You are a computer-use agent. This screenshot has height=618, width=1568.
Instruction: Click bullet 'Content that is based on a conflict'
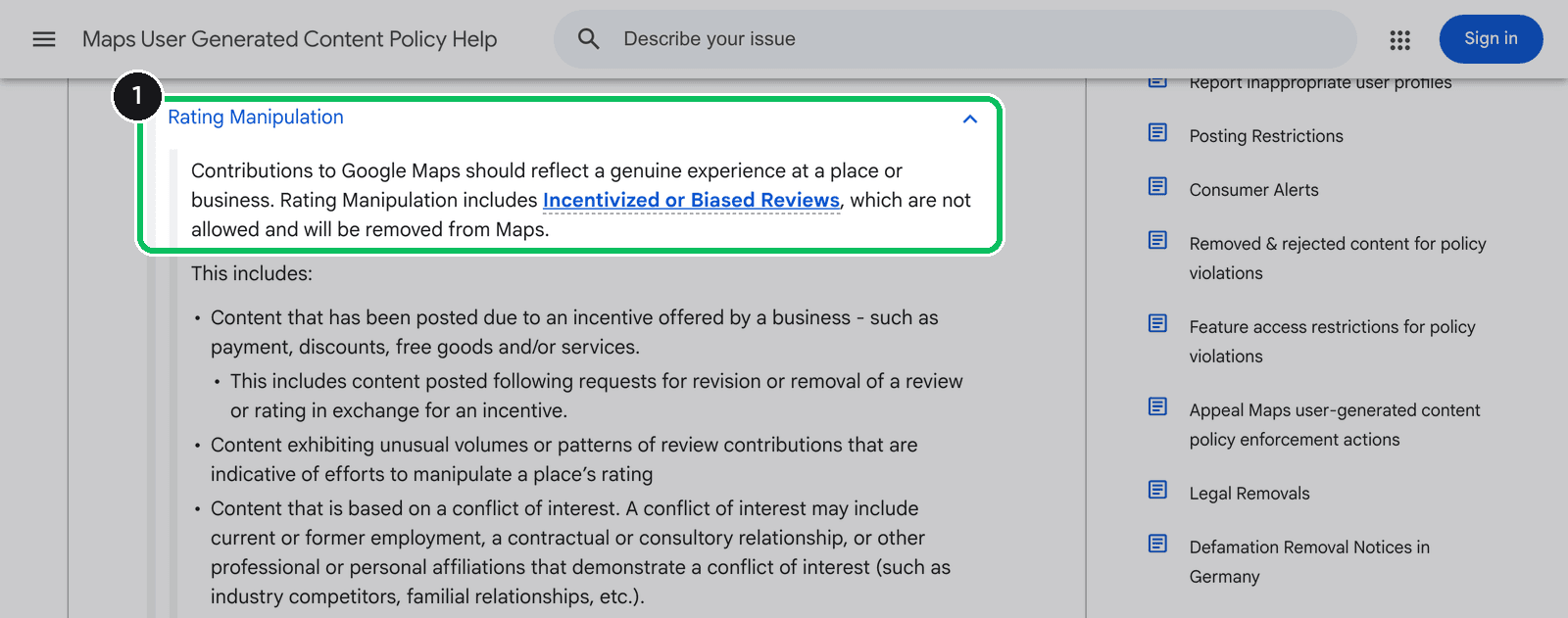coord(580,552)
